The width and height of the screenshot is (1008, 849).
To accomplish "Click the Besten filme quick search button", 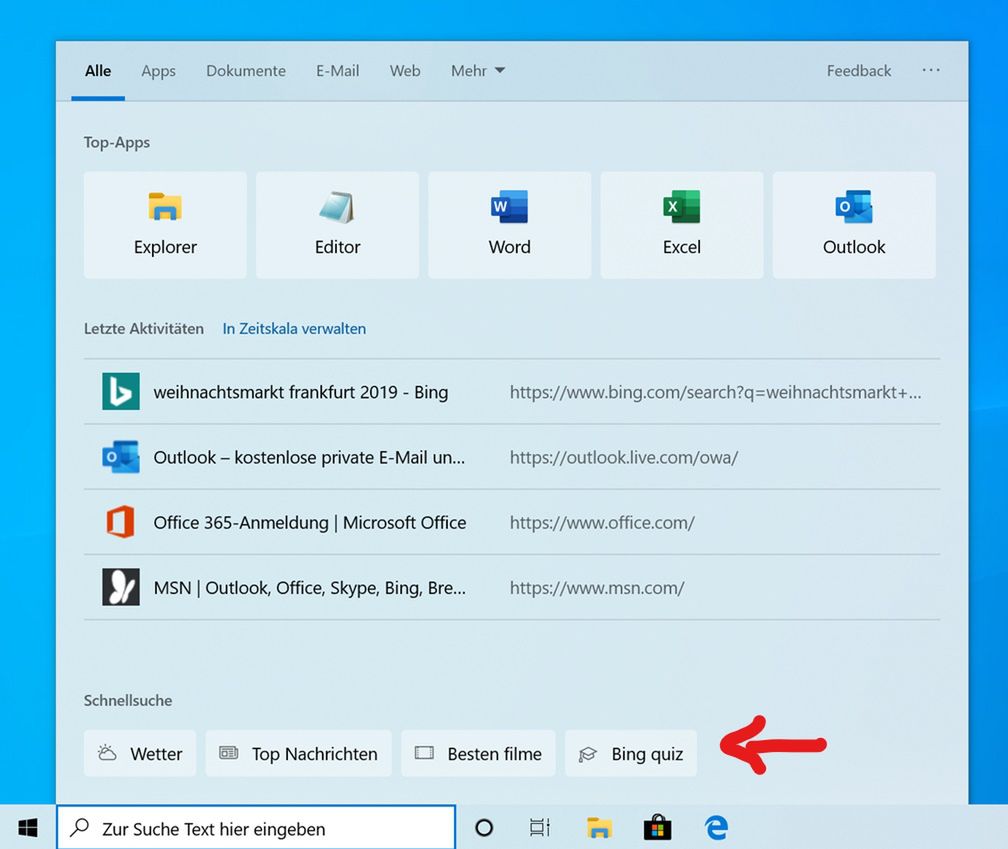I will click(478, 753).
